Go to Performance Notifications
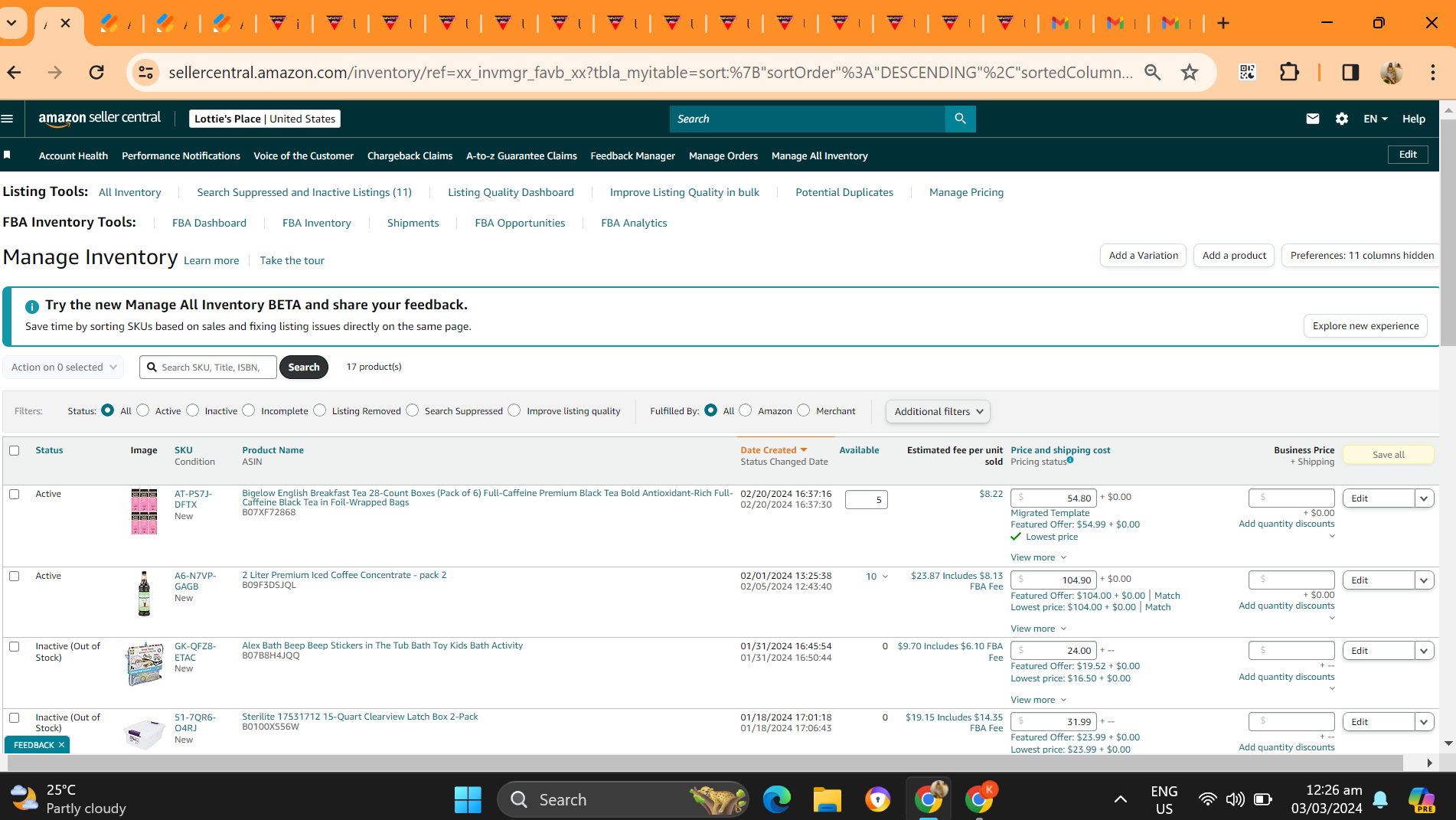 [181, 155]
